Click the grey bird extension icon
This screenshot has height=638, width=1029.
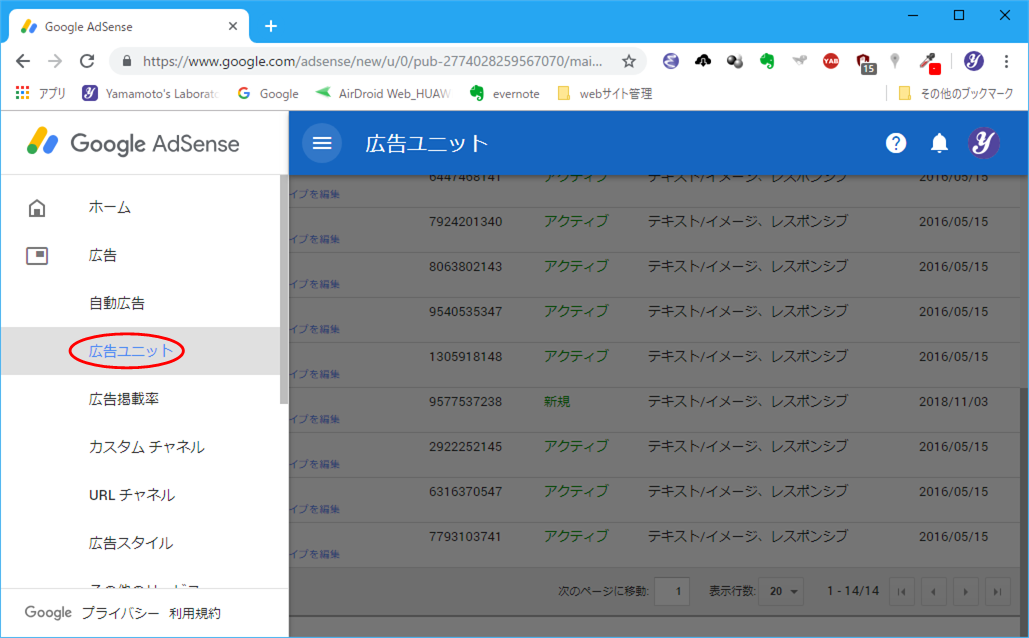click(x=799, y=61)
